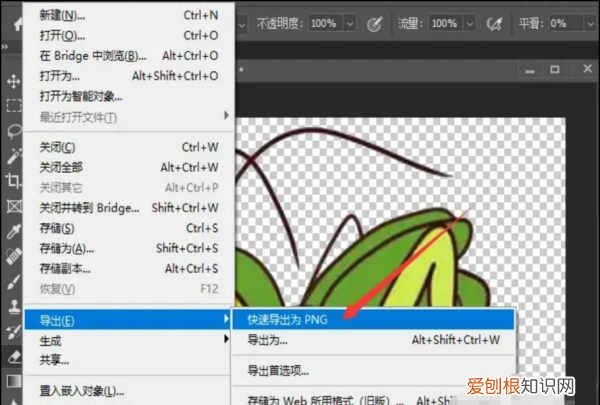Open the opacity 100% dropdown arrow
The width and height of the screenshot is (600, 405).
[x=350, y=24]
